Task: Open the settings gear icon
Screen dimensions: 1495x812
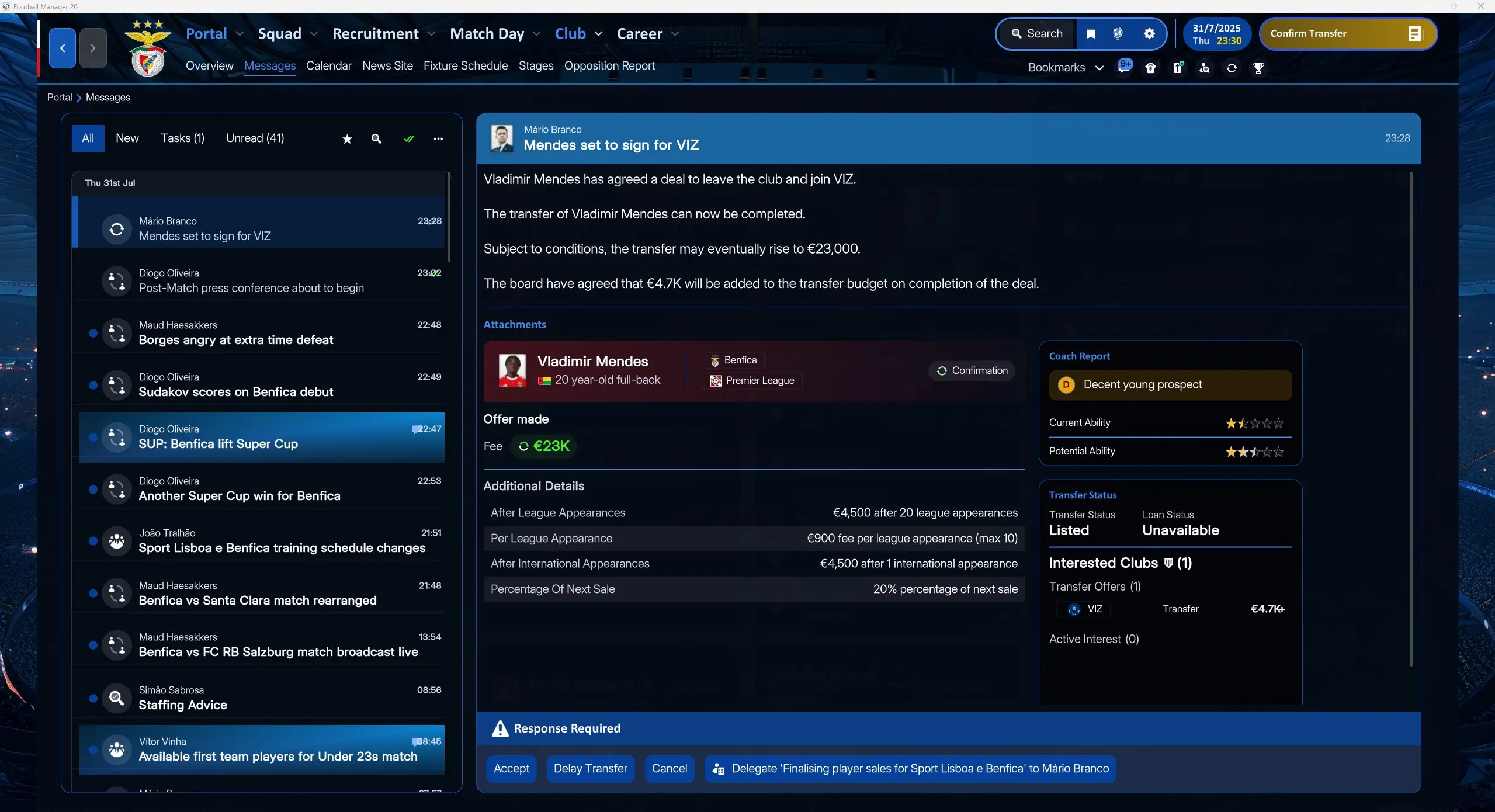Action: click(1149, 34)
